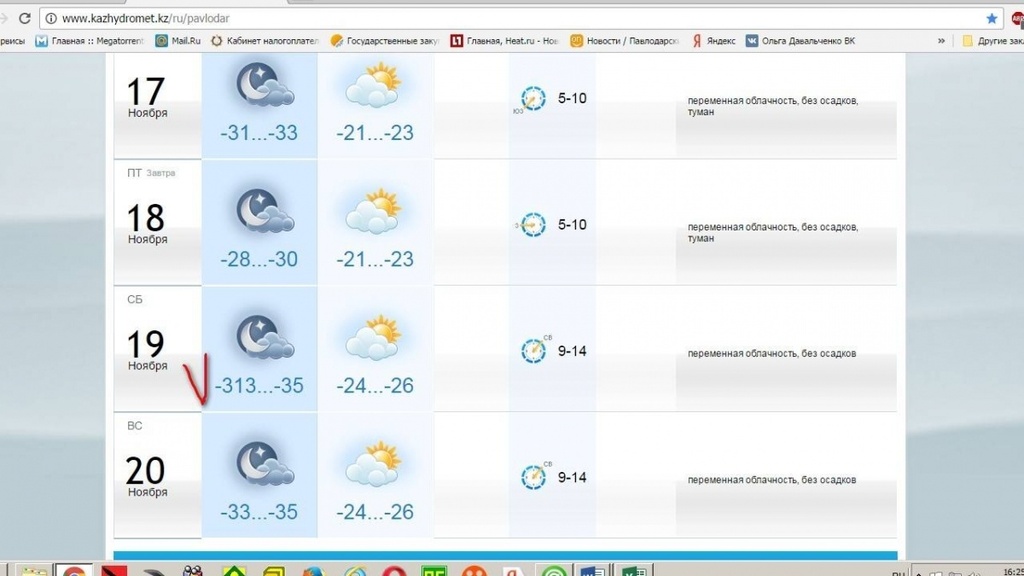Reload the page with the refresh button

click(24, 18)
